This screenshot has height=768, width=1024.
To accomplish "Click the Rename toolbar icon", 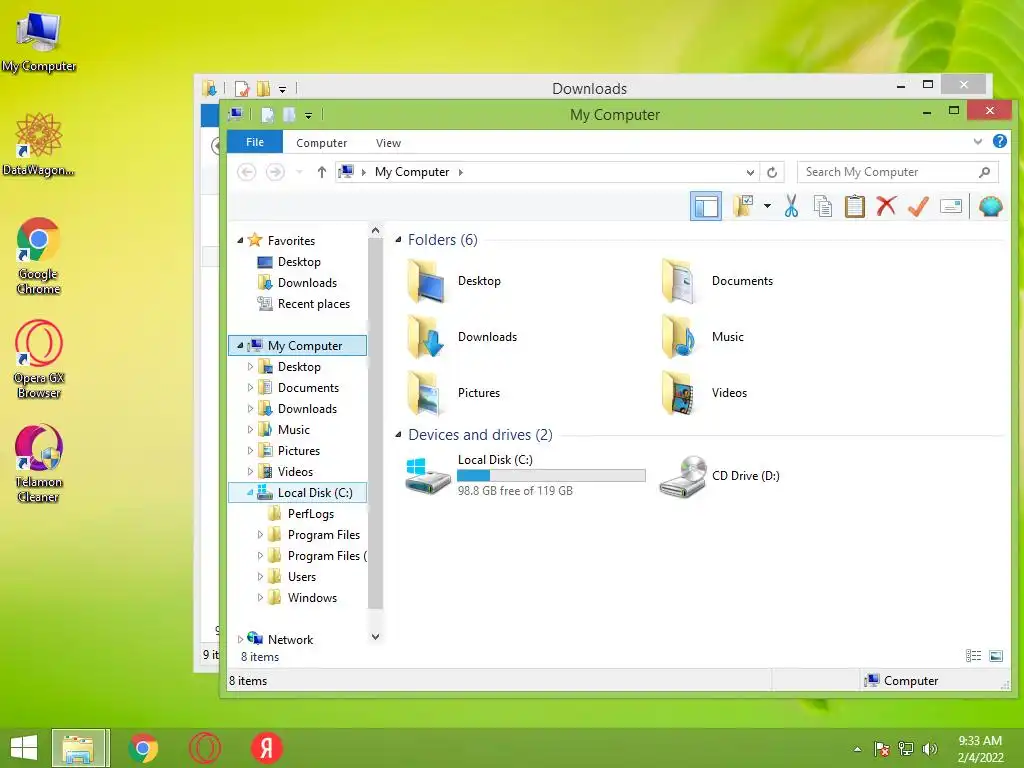I will [x=951, y=207].
